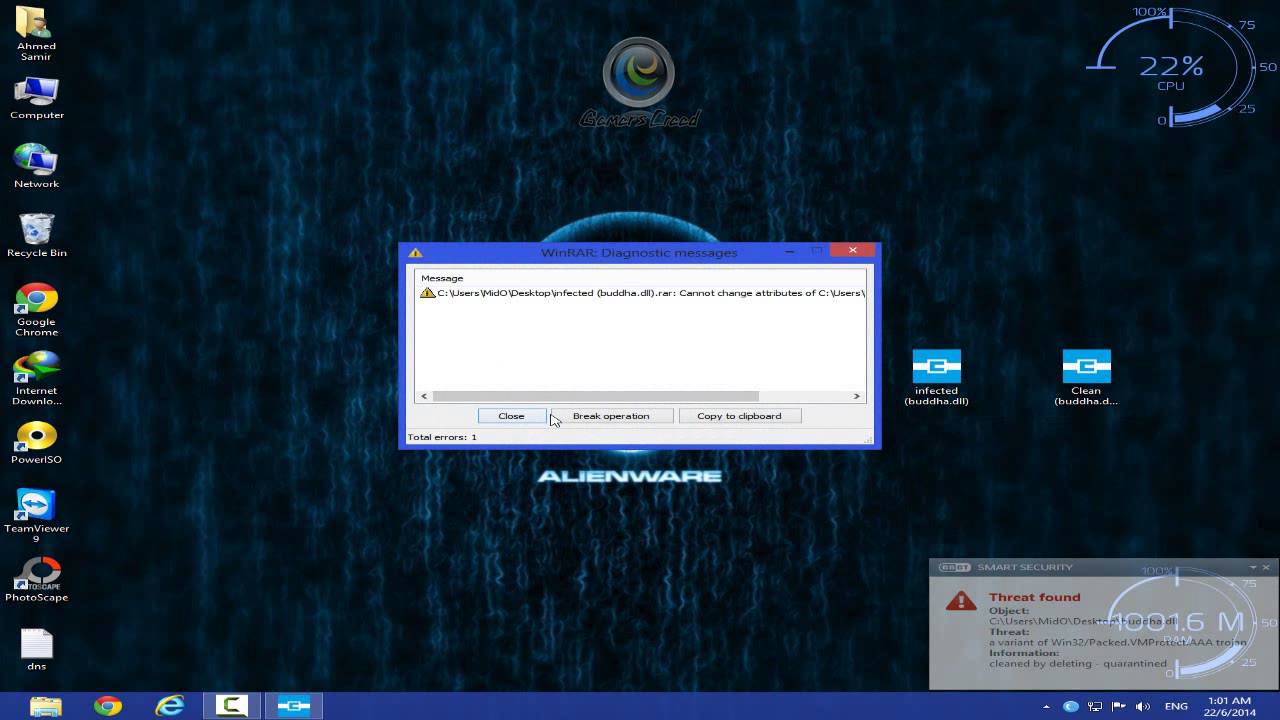Click the warning icon in WinRAR message row
This screenshot has width=1280, height=720.
tap(427, 293)
